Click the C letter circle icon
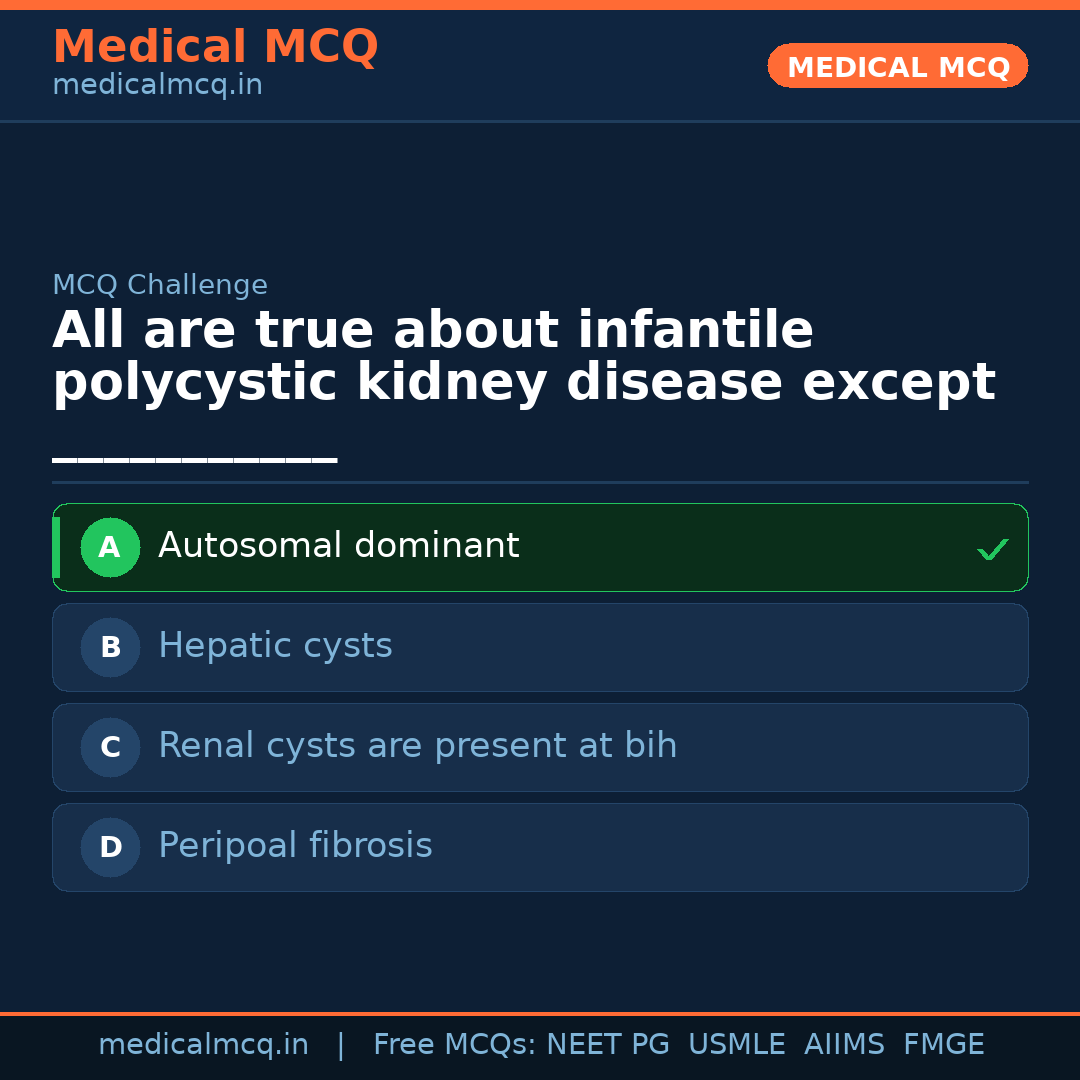The height and width of the screenshot is (1080, 1080). (x=110, y=748)
